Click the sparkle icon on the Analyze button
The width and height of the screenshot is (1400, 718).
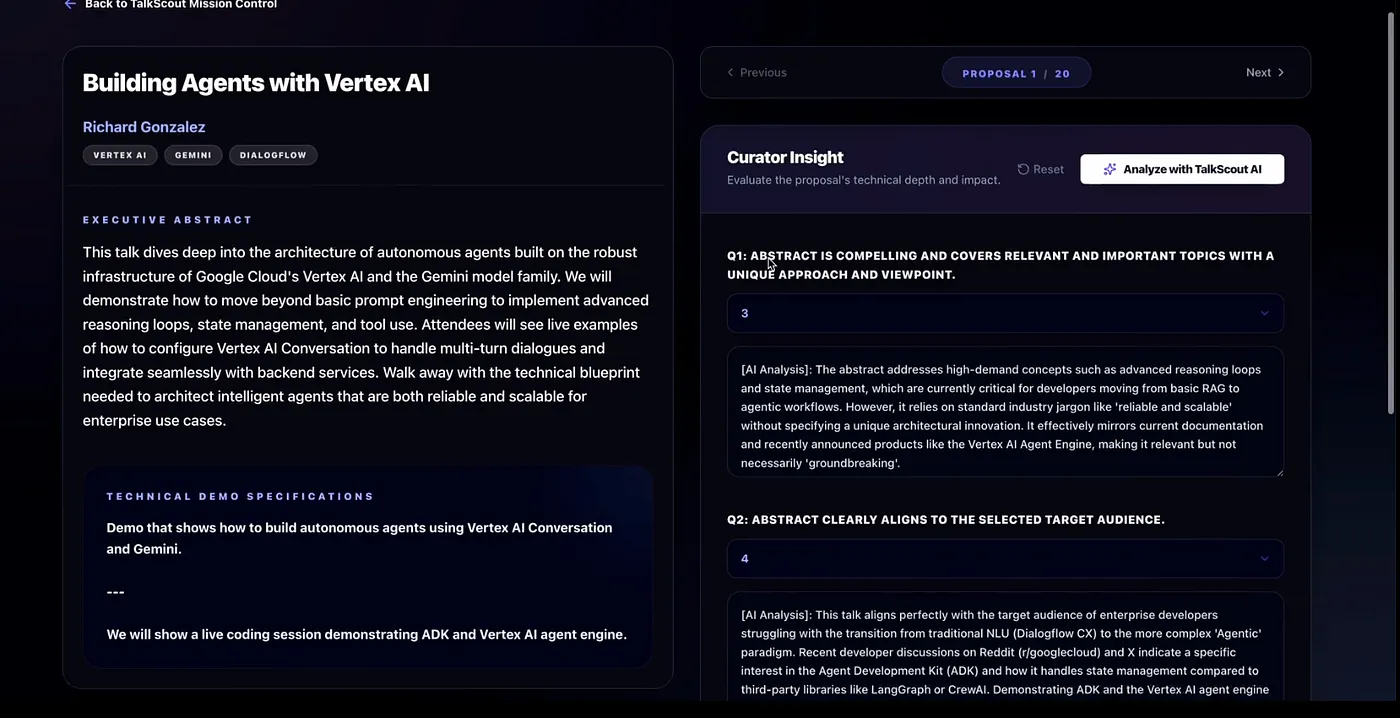(1110, 169)
